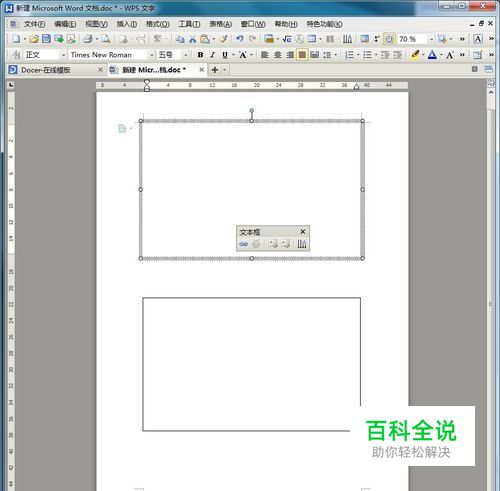This screenshot has width=500, height=491.
Task: Toggle italic formatting
Action: [x=212, y=55]
